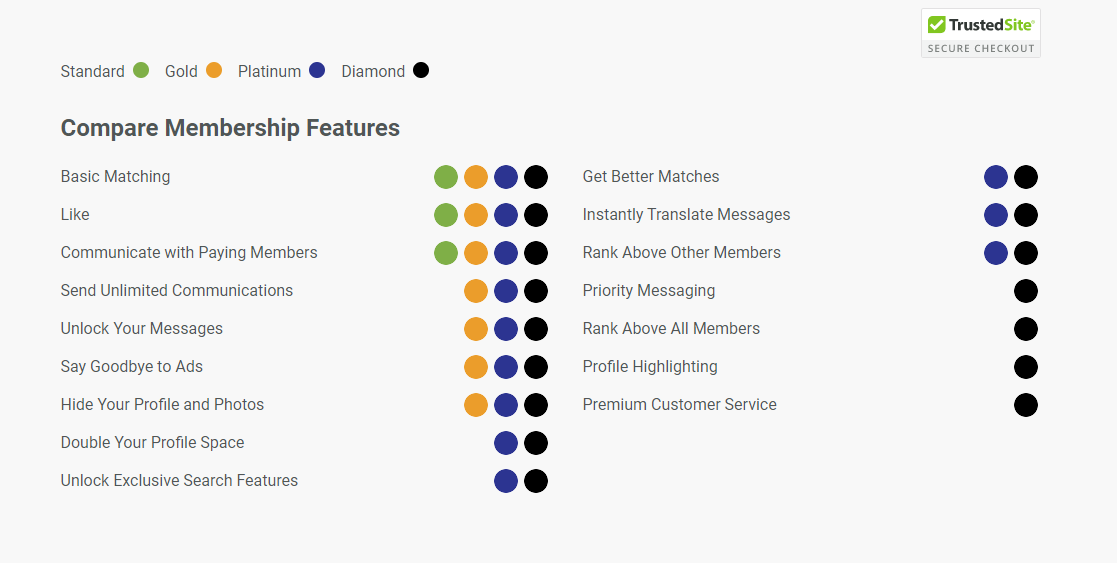This screenshot has width=1117, height=563.
Task: Click Diamond dot for Premium Customer Service
Action: (x=1026, y=405)
